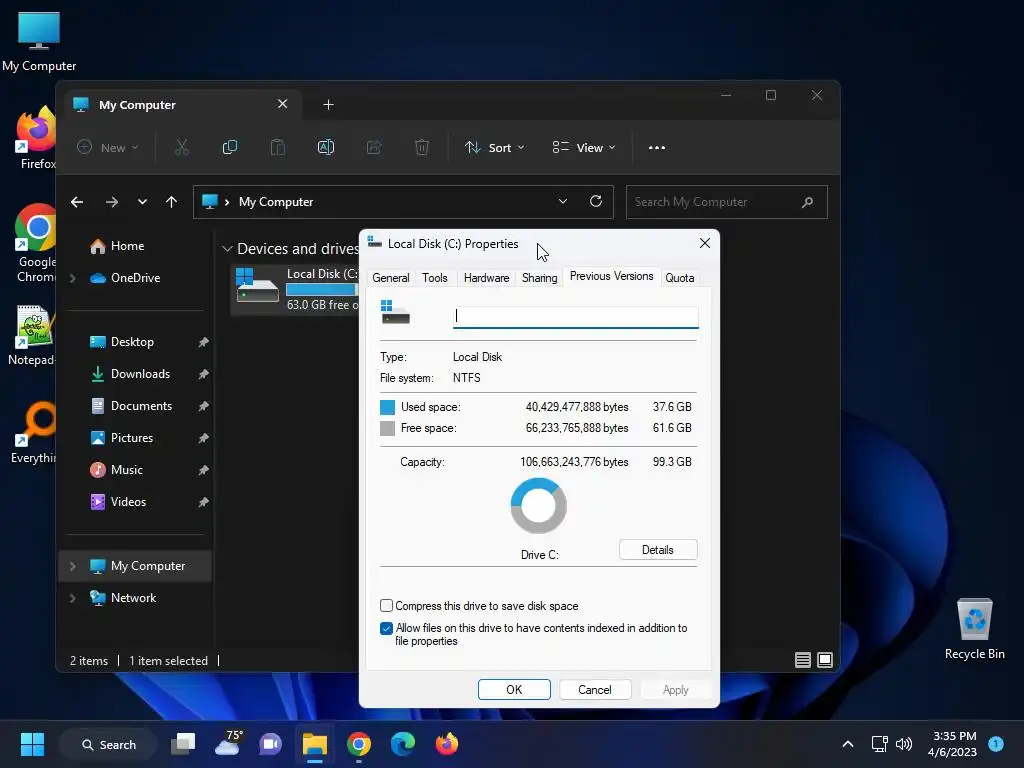Click the search magnifier in Explorer search box
1024x768 pixels.
pos(808,202)
